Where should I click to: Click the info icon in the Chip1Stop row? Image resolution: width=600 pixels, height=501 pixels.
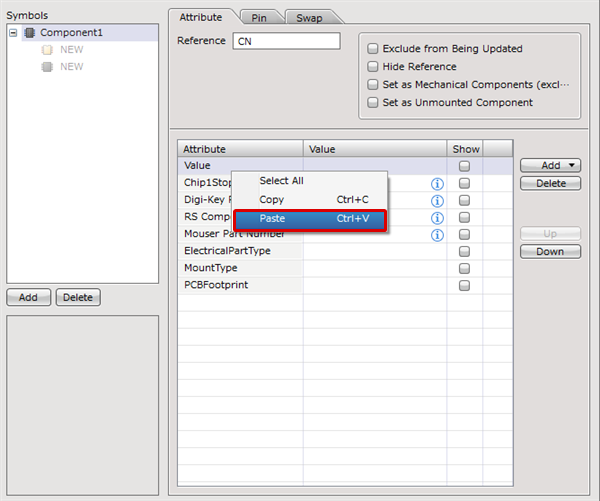437,184
